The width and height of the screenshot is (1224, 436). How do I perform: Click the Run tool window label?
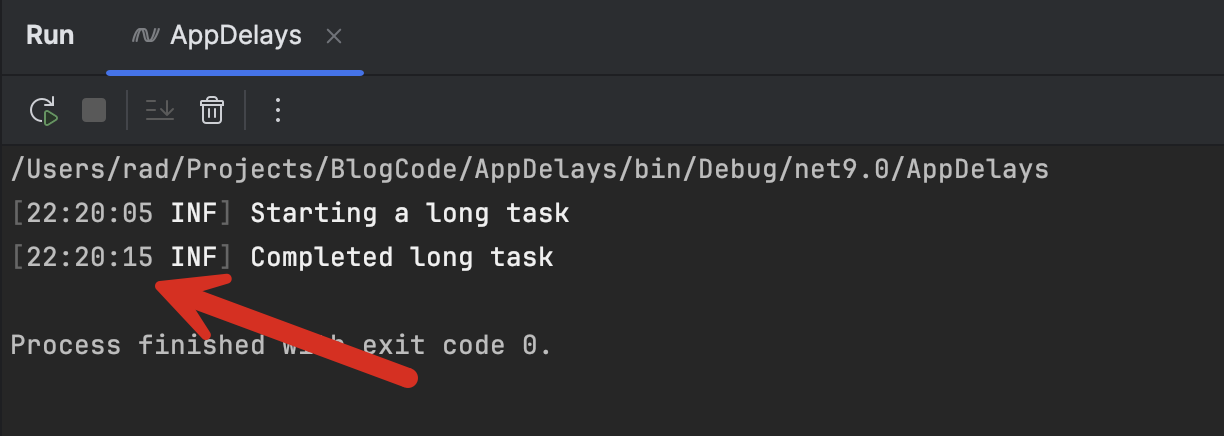click(x=50, y=36)
